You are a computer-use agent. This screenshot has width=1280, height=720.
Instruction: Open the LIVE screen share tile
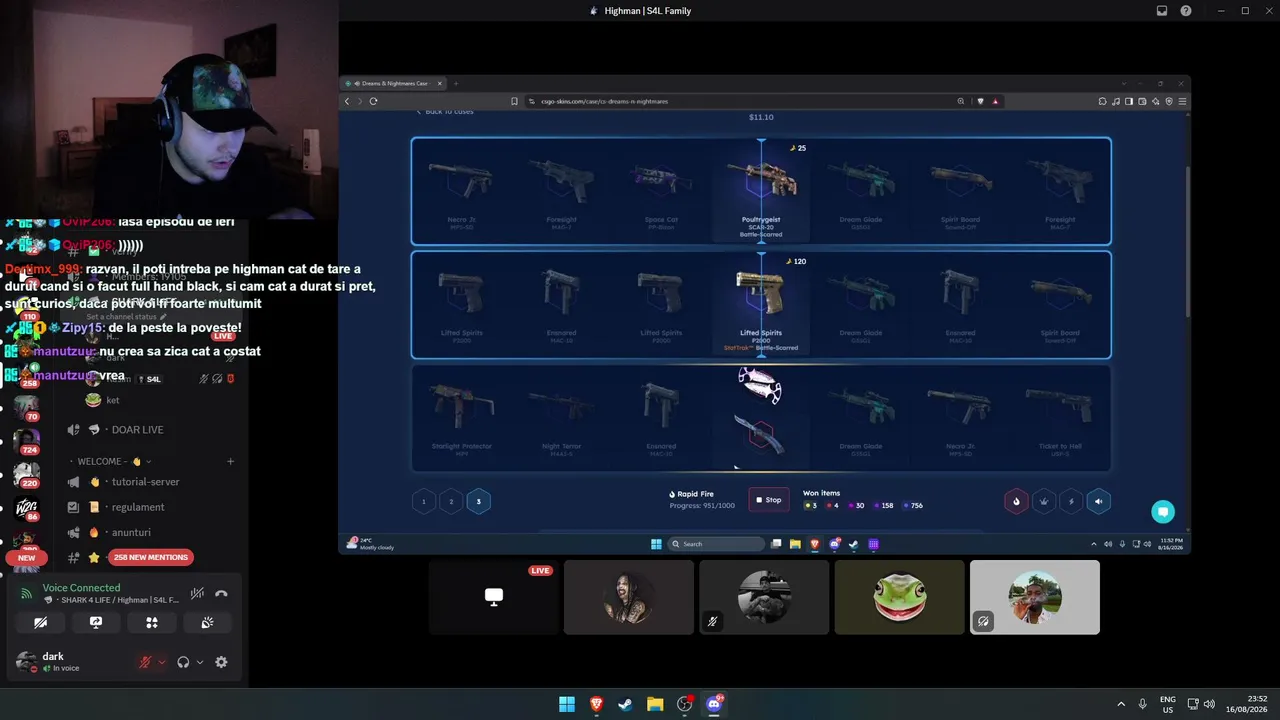click(493, 597)
